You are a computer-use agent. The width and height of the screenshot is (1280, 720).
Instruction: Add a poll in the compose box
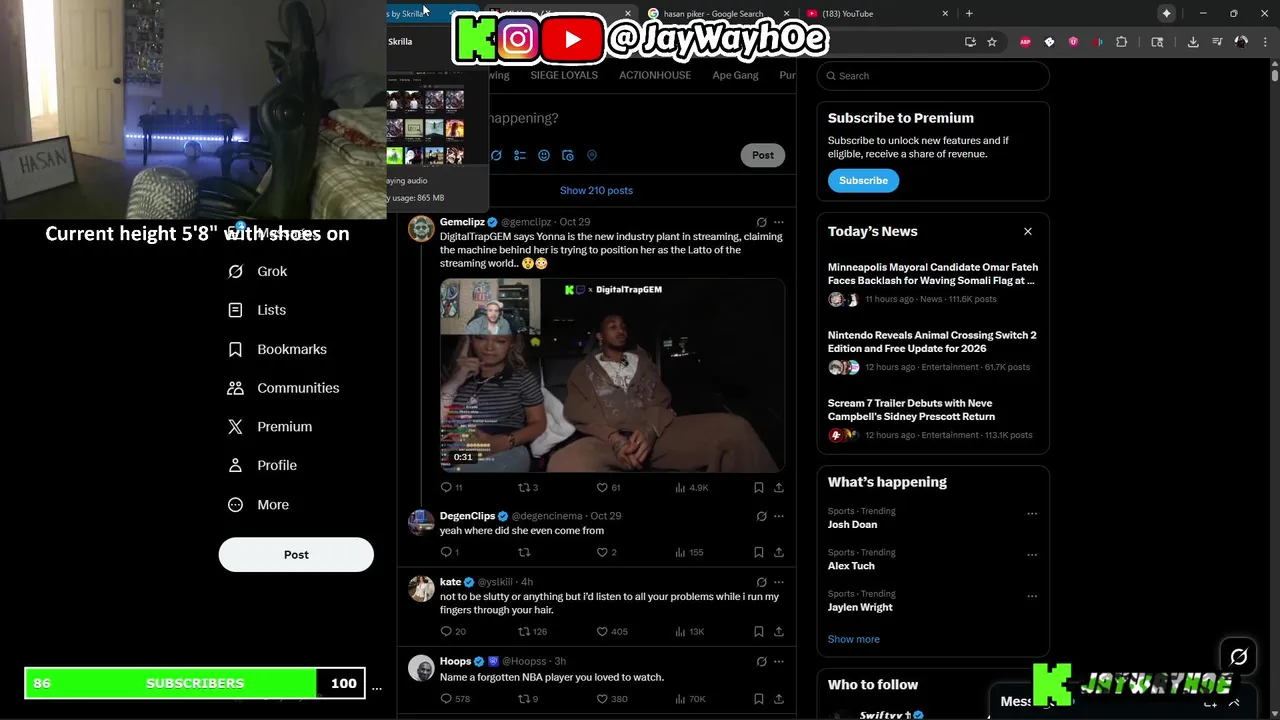520,155
